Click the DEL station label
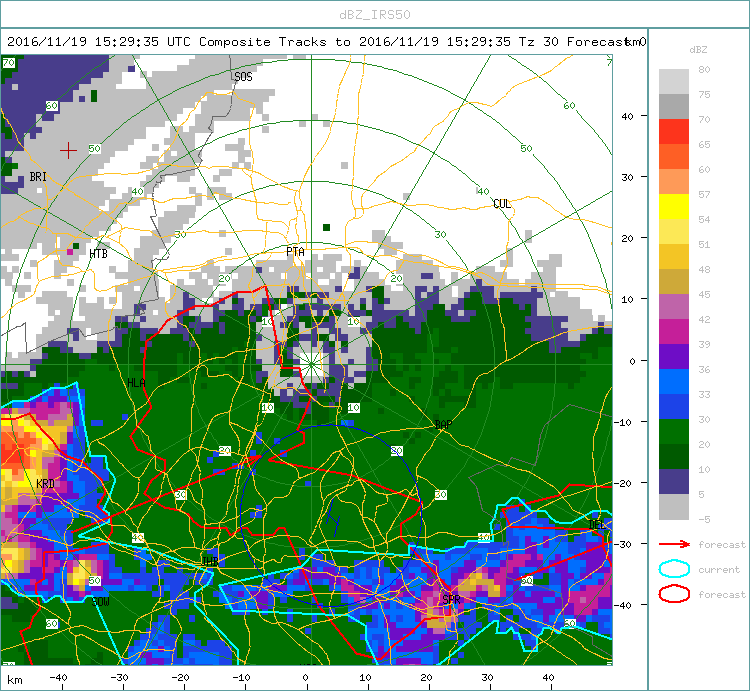This screenshot has width=750, height=691. [596, 524]
